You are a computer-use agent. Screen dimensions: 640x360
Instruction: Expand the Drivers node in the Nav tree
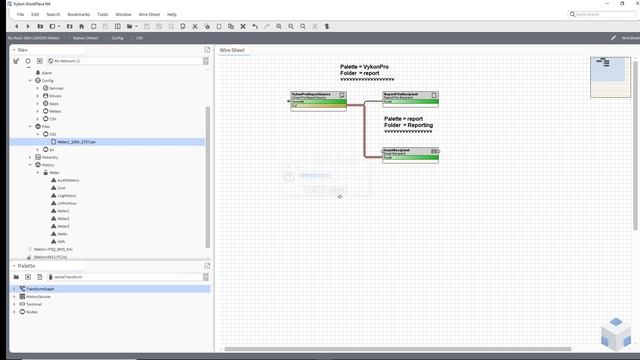coord(38,96)
